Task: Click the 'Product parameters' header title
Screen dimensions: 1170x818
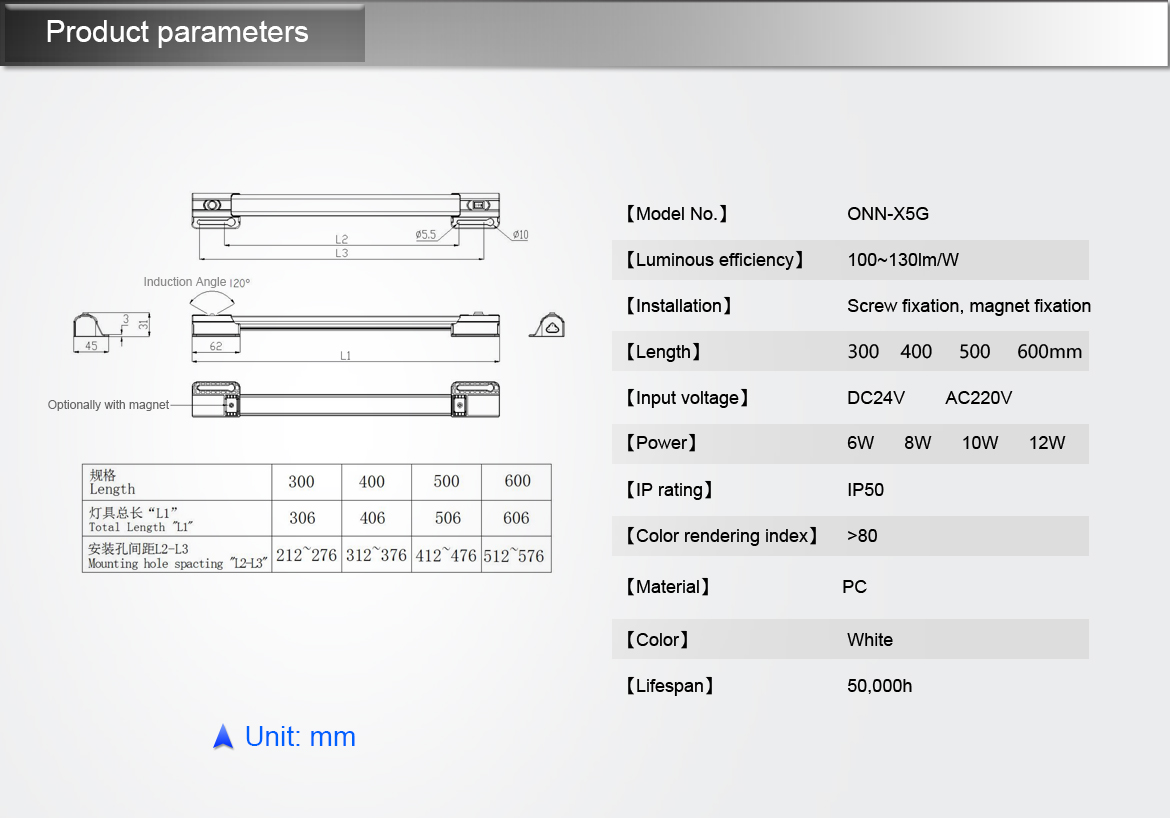Action: (177, 32)
